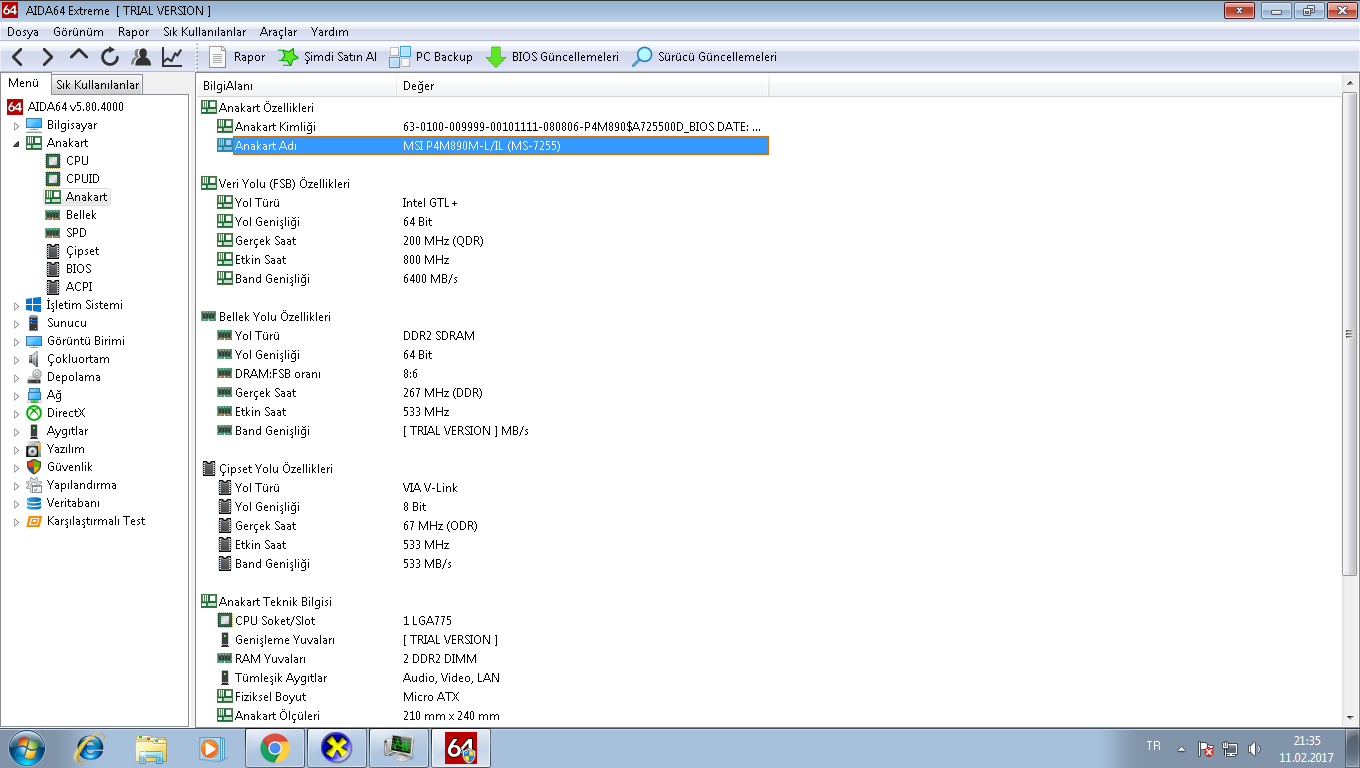1360x768 pixels.
Task: Expand the Depolama tree node
Action: (x=16, y=378)
